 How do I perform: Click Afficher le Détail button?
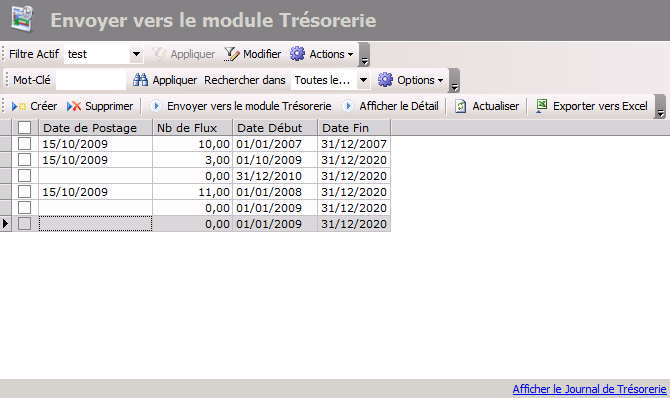click(391, 106)
